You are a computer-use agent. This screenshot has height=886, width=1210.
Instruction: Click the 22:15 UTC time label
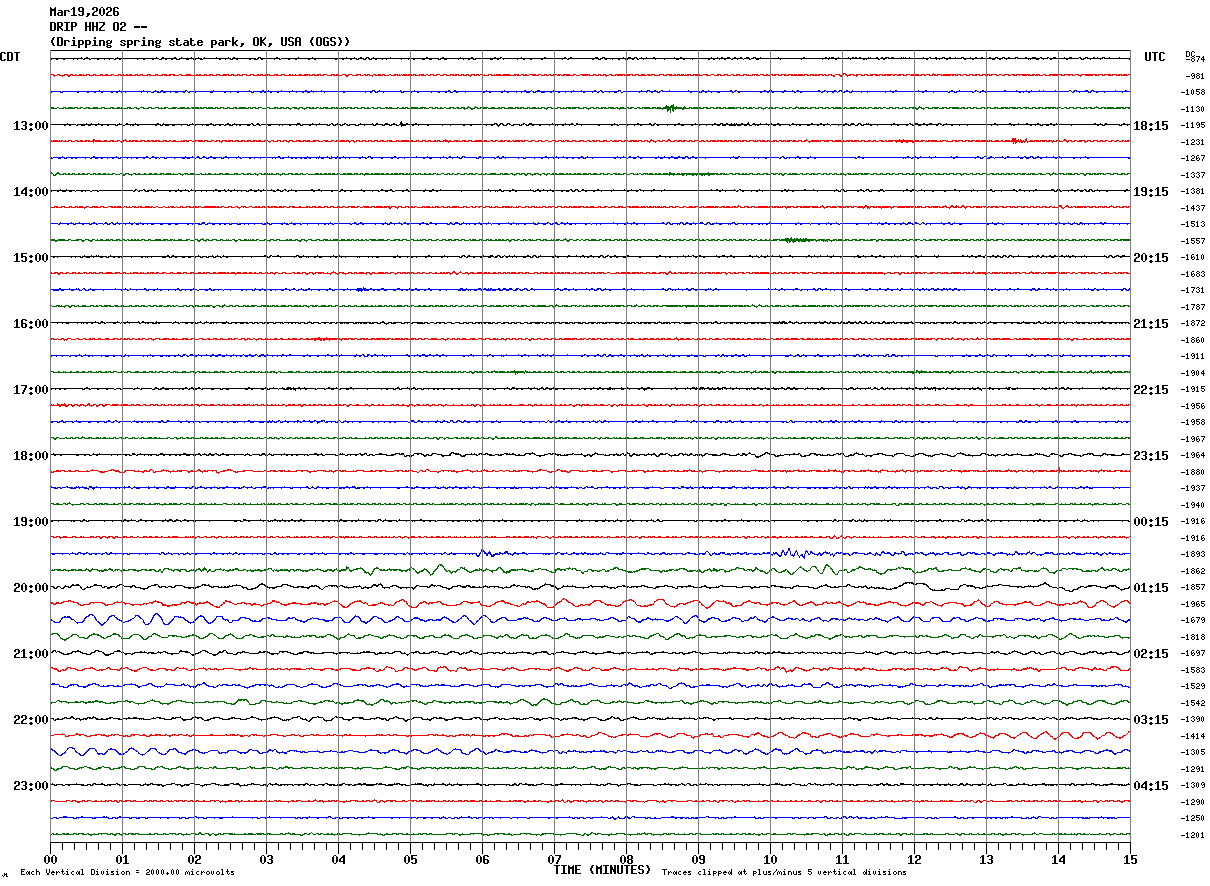tap(1151, 390)
